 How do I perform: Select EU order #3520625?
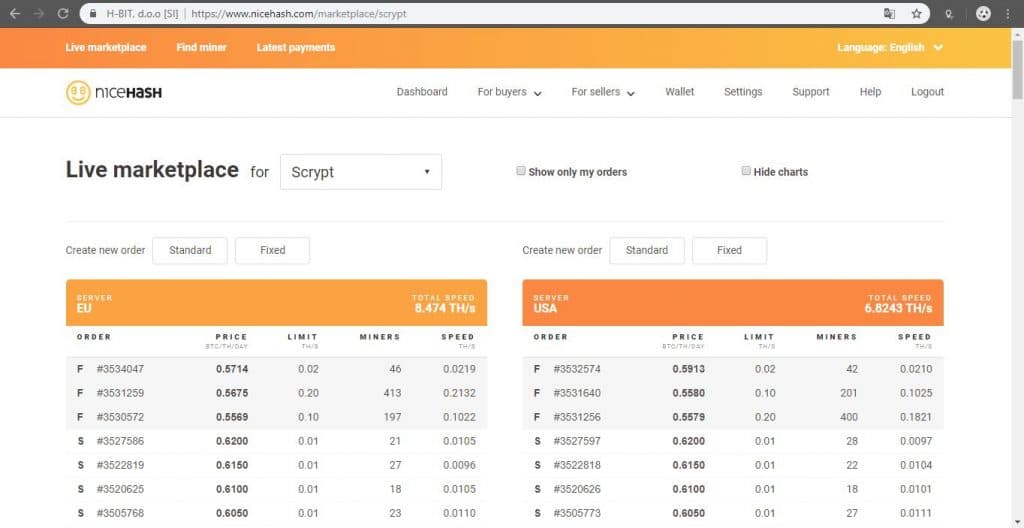click(276, 489)
